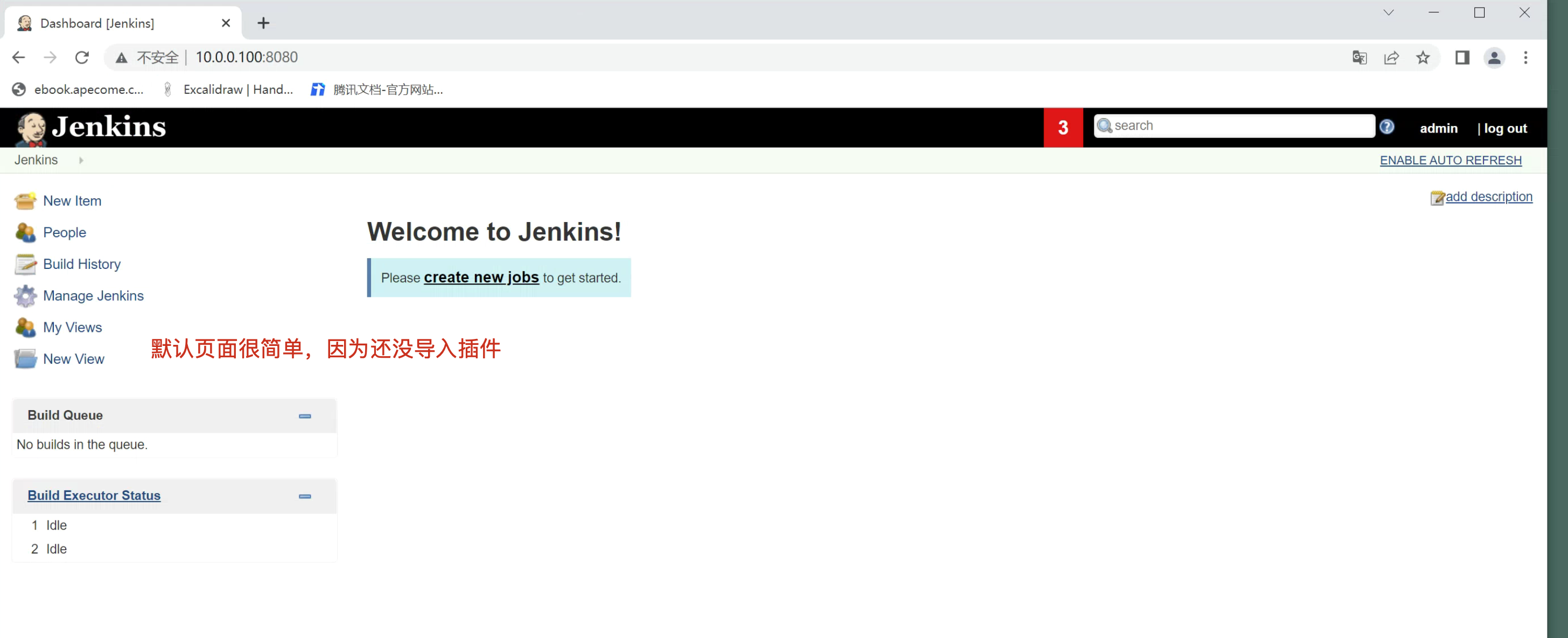
Task: Click the New View folder icon
Action: [25, 359]
